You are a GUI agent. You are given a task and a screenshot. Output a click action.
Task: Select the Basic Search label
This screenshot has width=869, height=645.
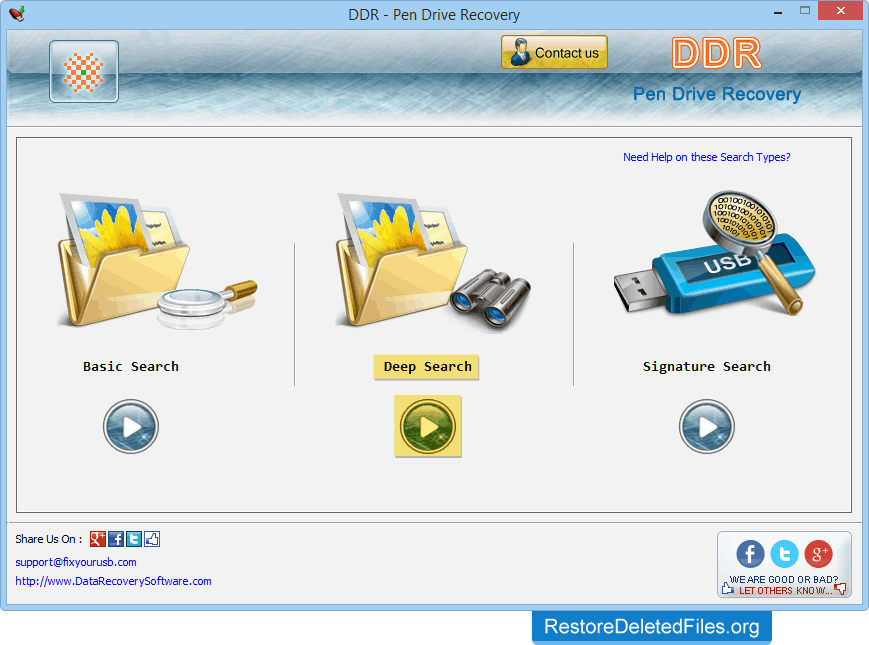tap(131, 367)
